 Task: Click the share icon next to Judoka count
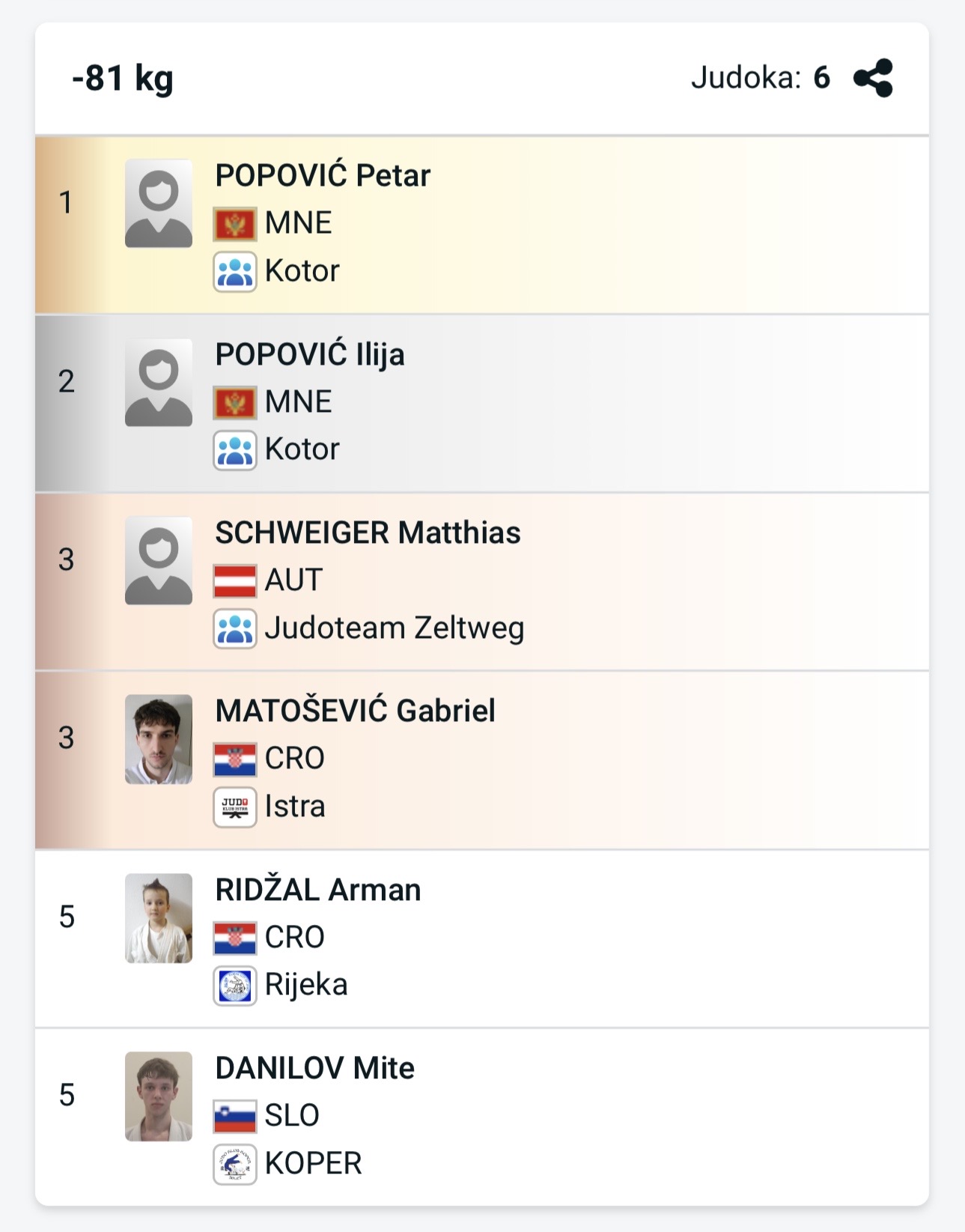873,78
